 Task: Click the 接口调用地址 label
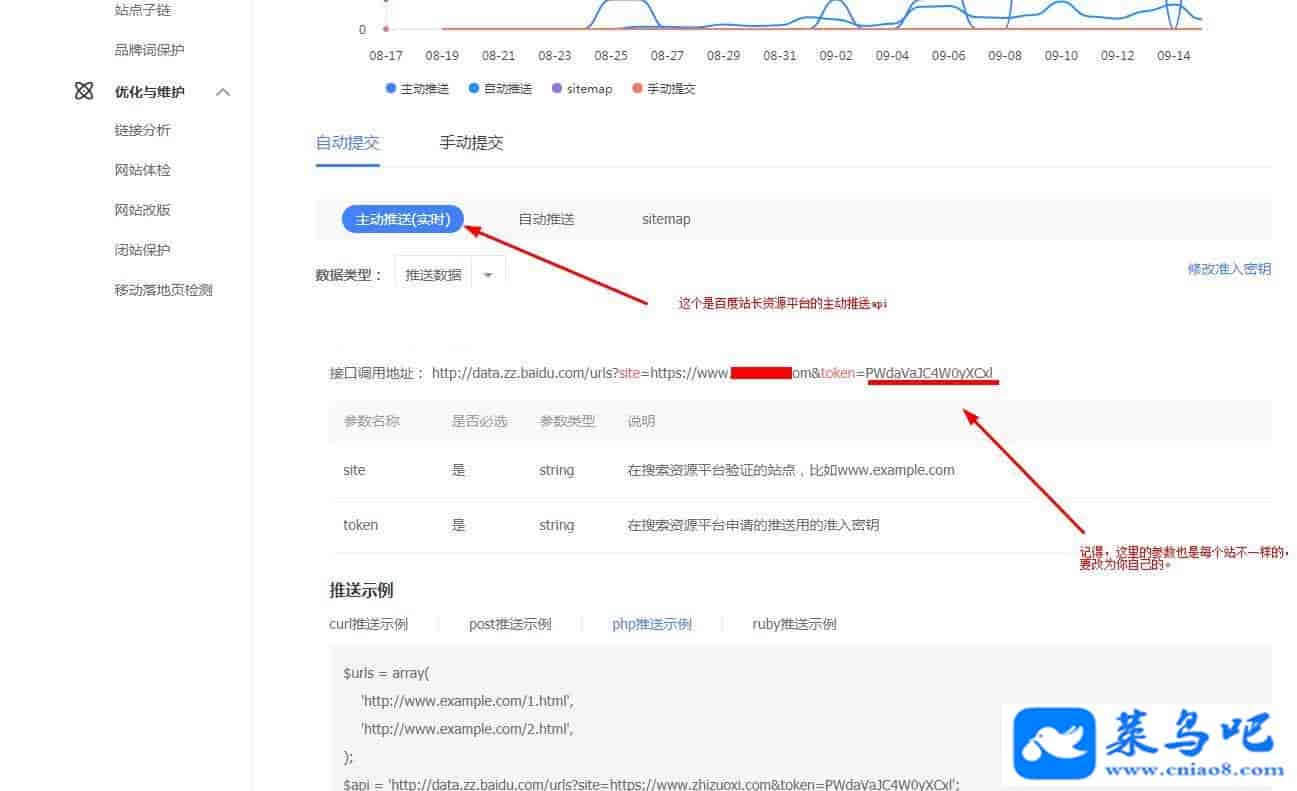[x=378, y=373]
